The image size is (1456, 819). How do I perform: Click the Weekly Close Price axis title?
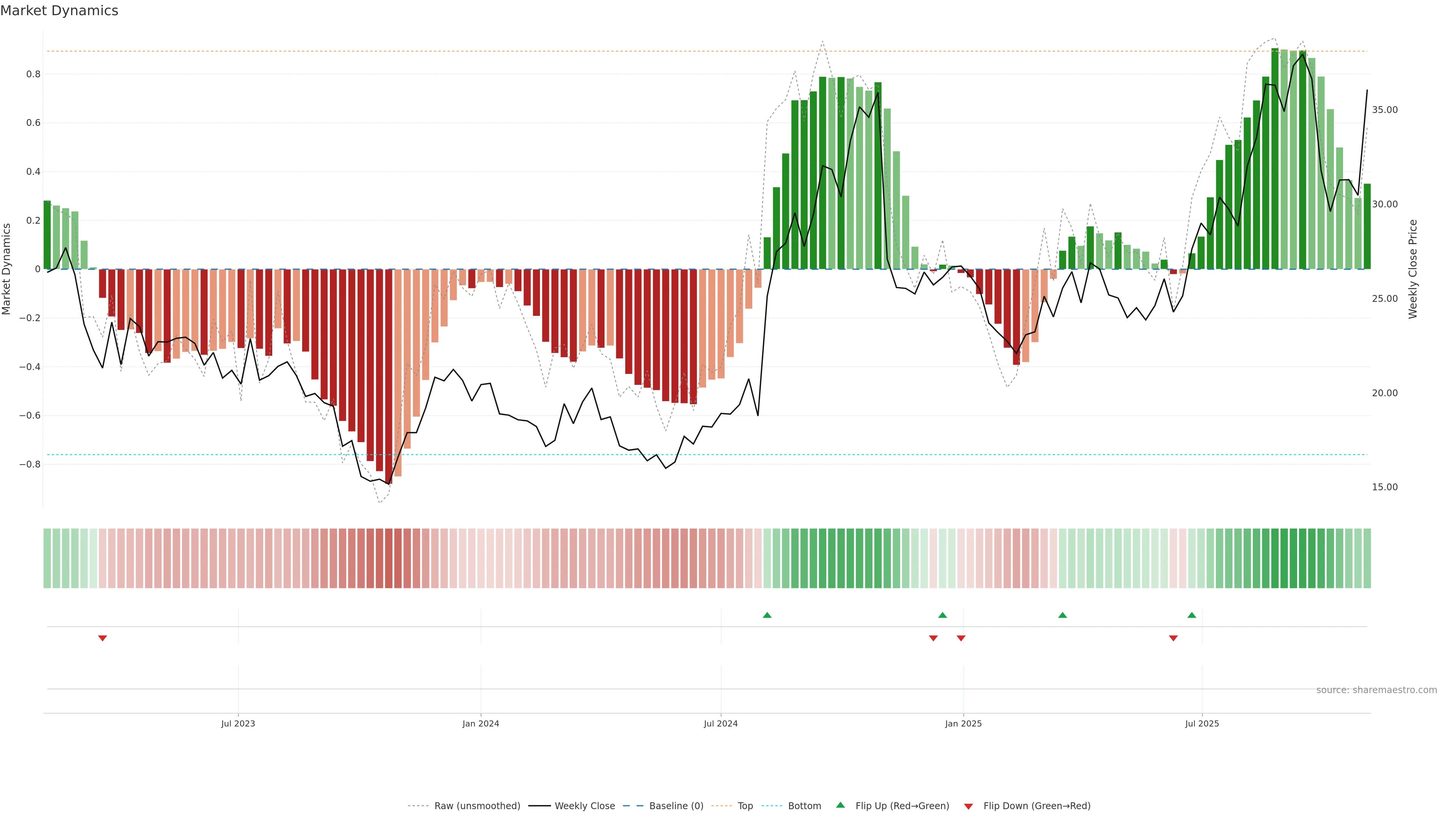1413,269
